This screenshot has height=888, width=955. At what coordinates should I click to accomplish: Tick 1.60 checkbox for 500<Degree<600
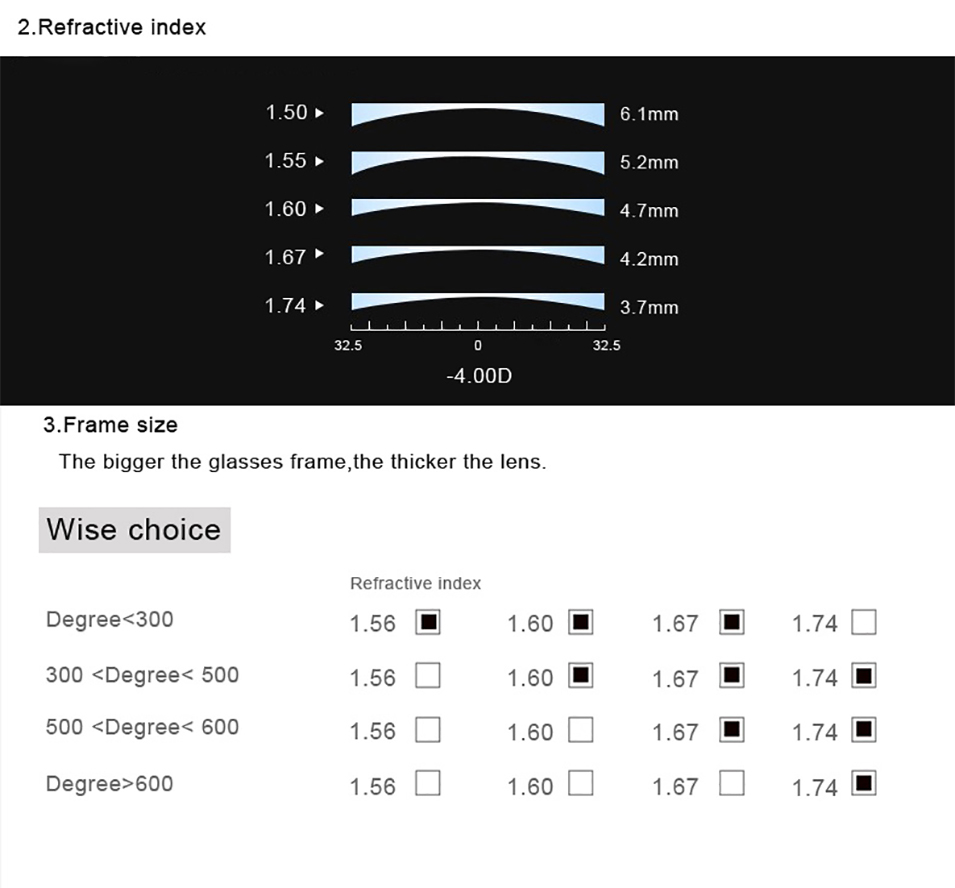tap(580, 731)
